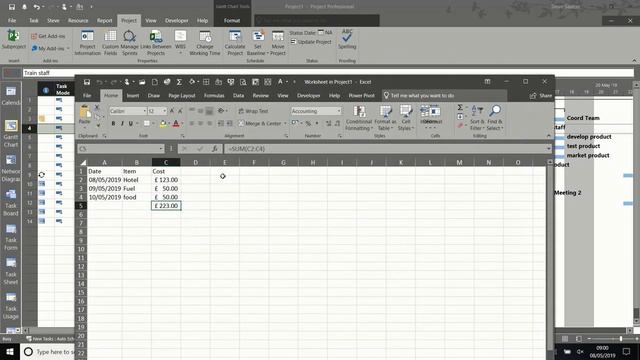640x360 pixels.
Task: Open Excel Insert tab
Action: coord(133,96)
